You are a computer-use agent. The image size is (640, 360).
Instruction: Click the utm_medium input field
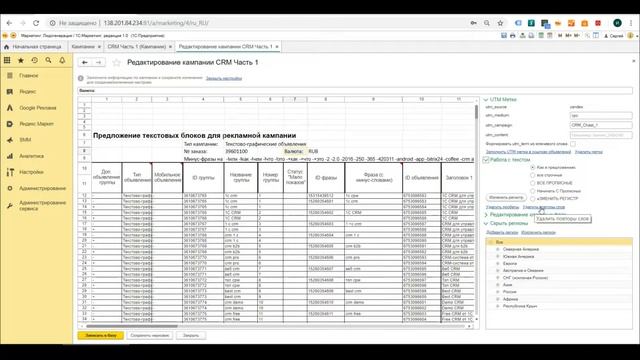(601, 116)
